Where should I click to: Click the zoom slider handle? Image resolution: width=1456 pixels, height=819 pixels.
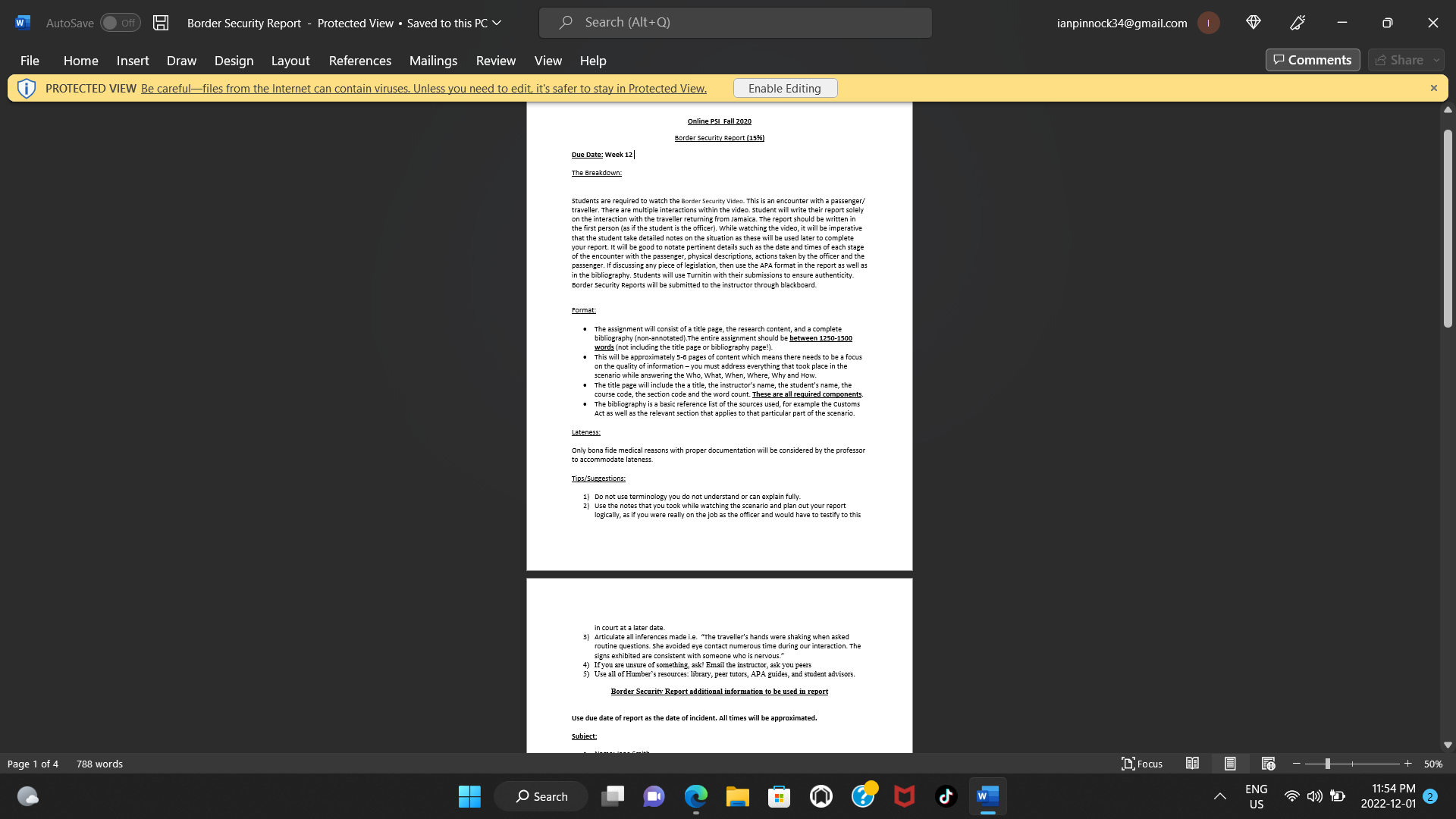coord(1327,764)
